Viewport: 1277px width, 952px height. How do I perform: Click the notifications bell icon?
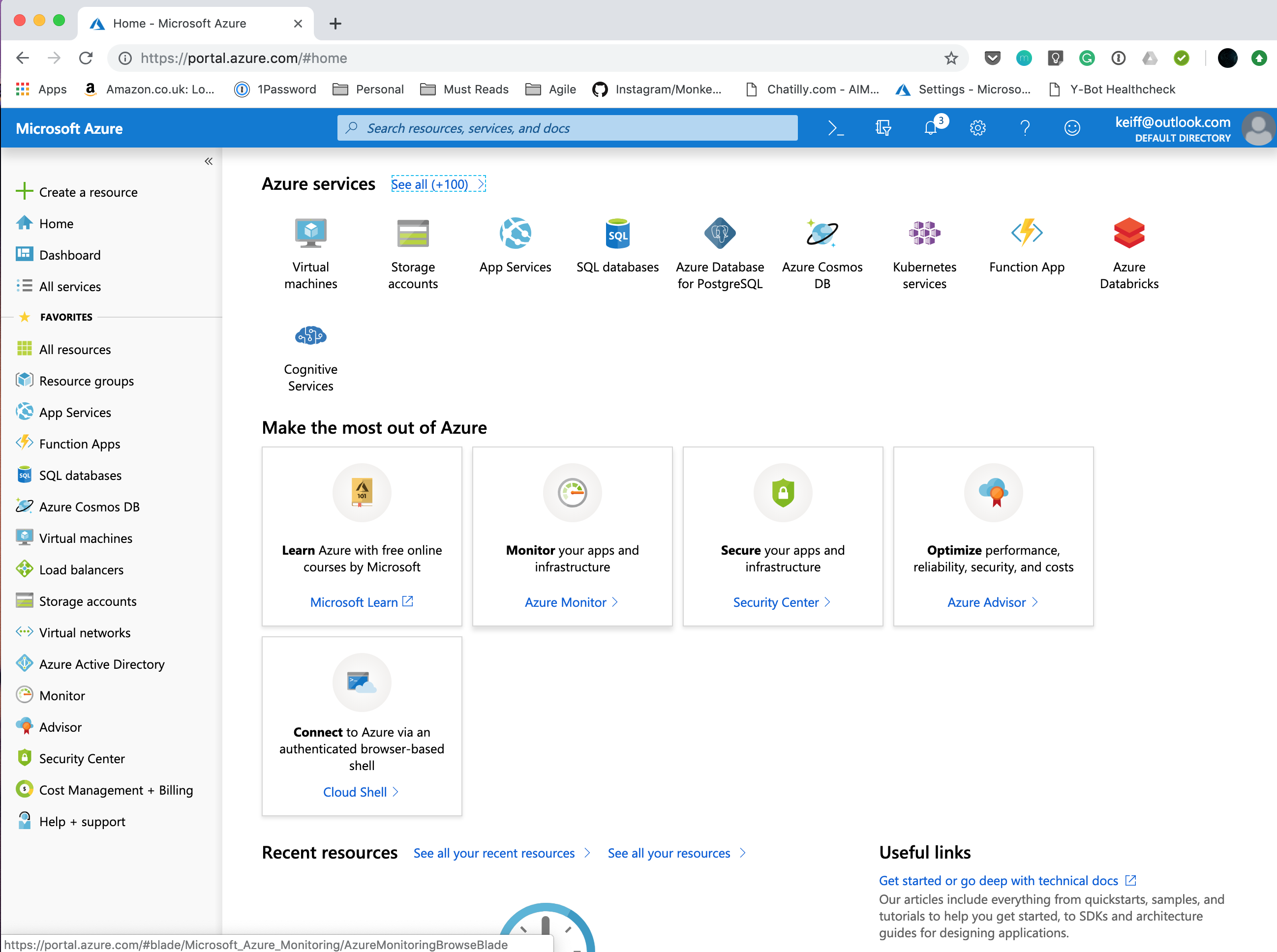tap(930, 128)
